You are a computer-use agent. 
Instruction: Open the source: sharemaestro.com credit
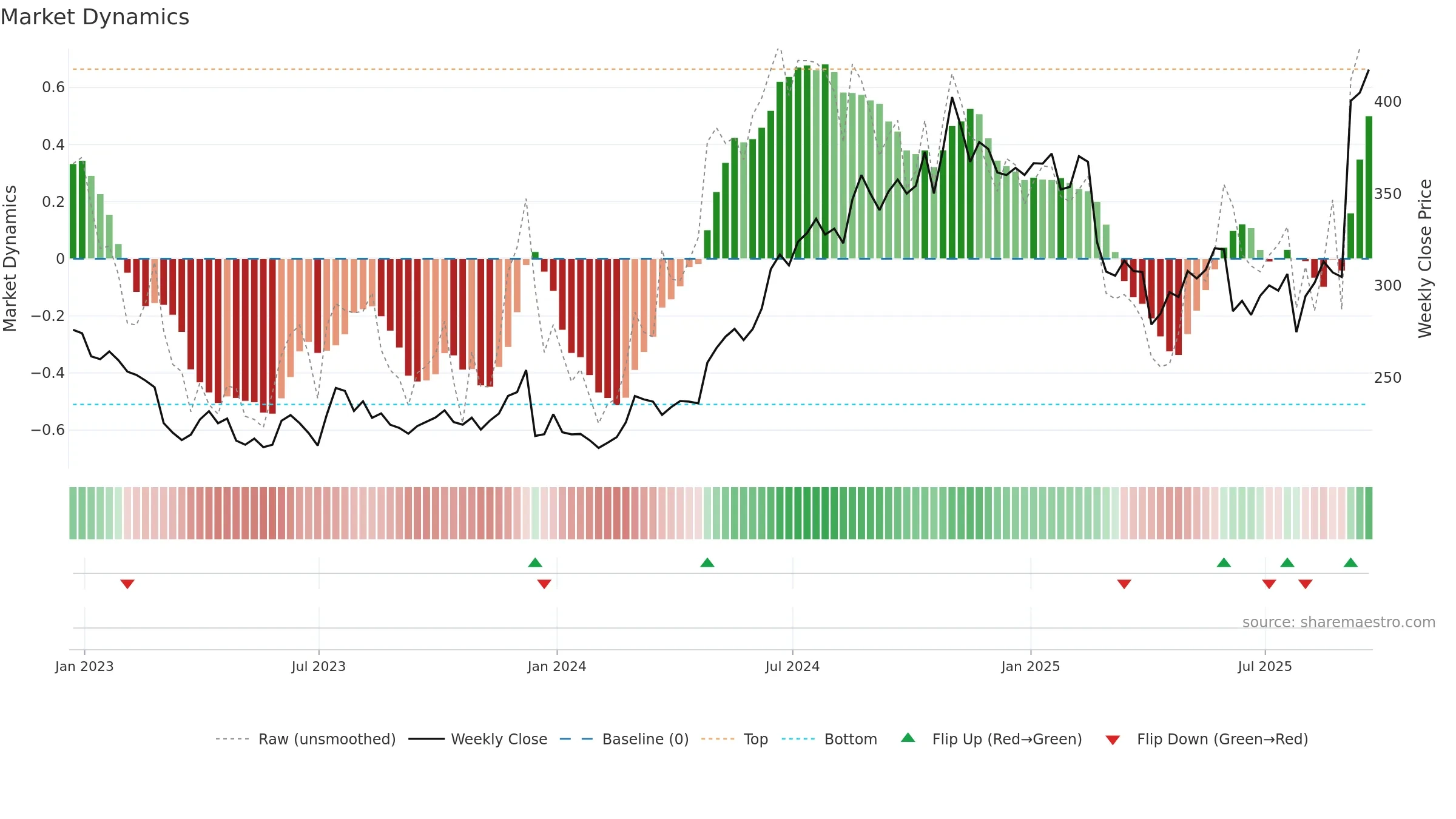pyautogui.click(x=1339, y=622)
